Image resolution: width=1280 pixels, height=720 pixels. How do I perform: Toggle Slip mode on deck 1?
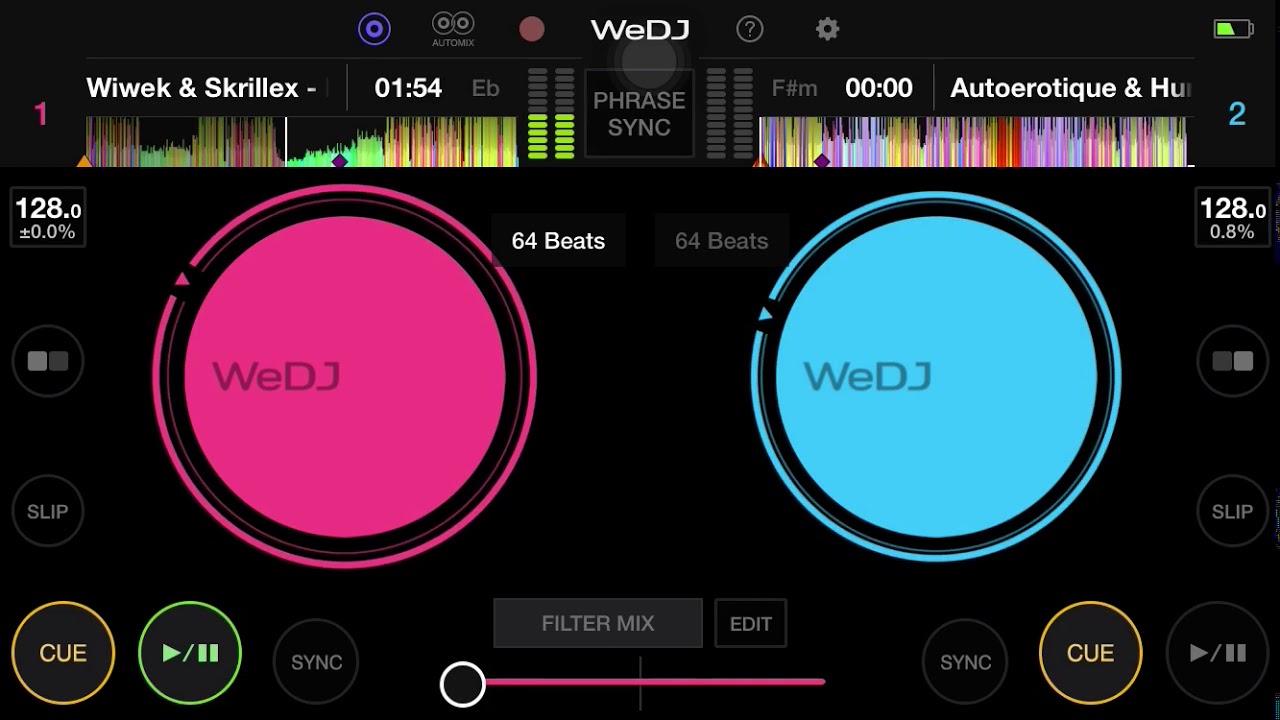pos(48,511)
